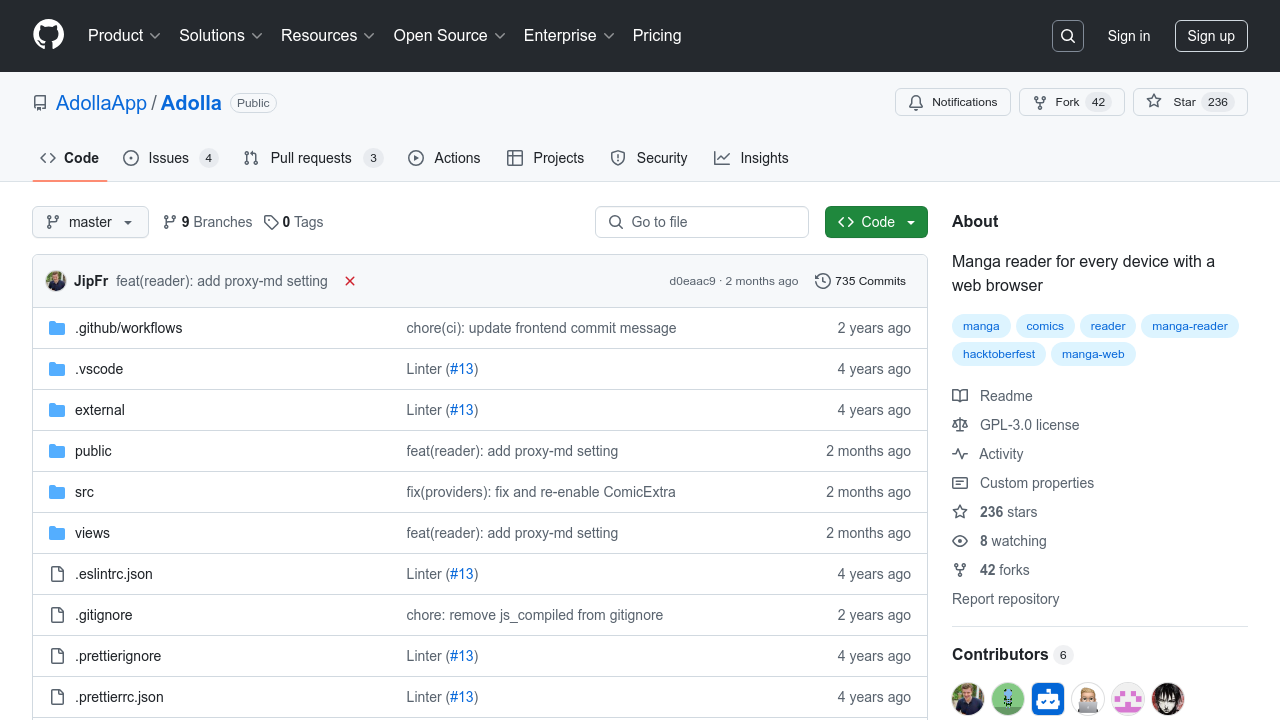Expand the Open Source menu
1280x720 pixels.
point(450,35)
